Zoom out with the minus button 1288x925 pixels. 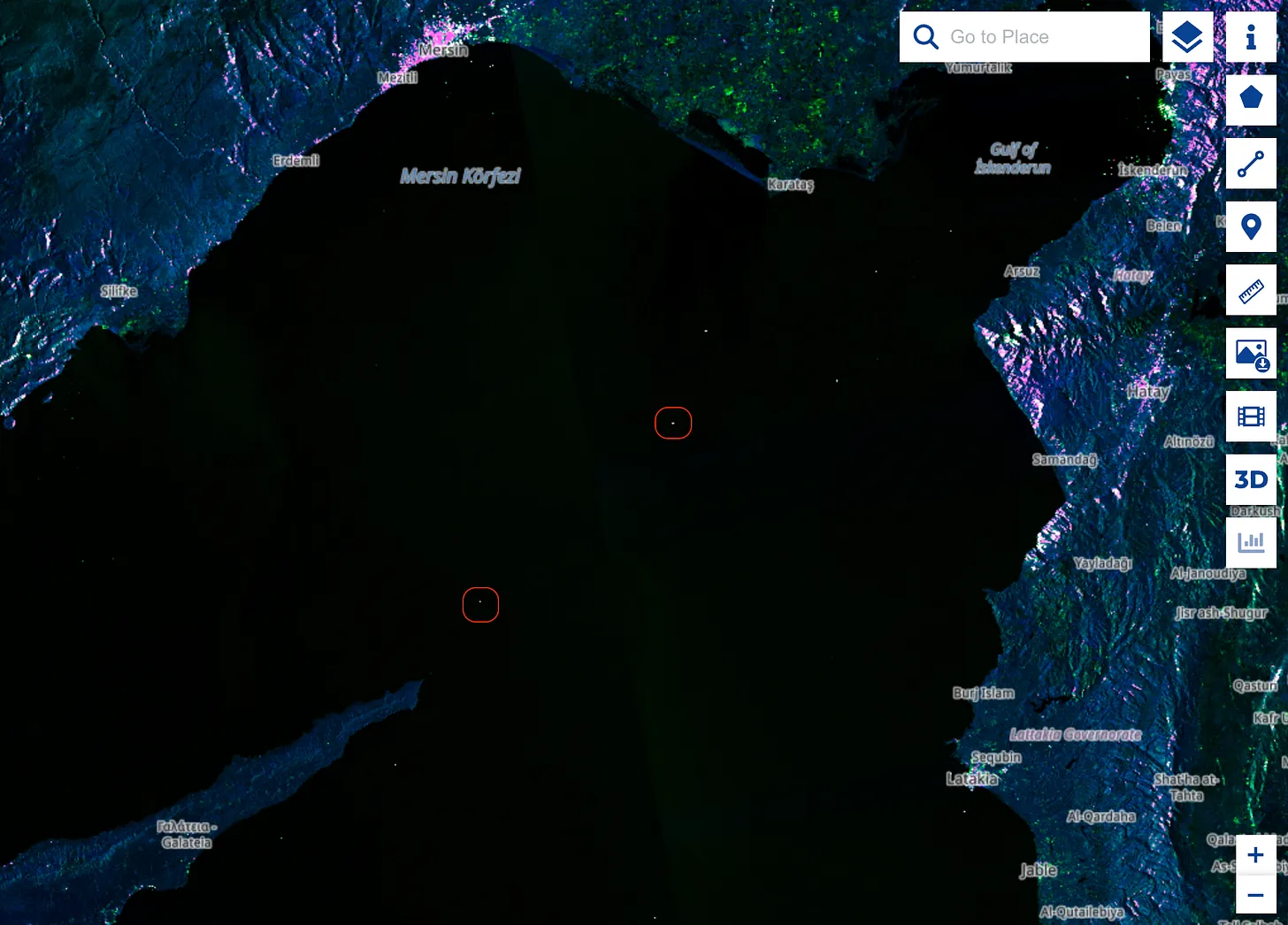click(1255, 895)
